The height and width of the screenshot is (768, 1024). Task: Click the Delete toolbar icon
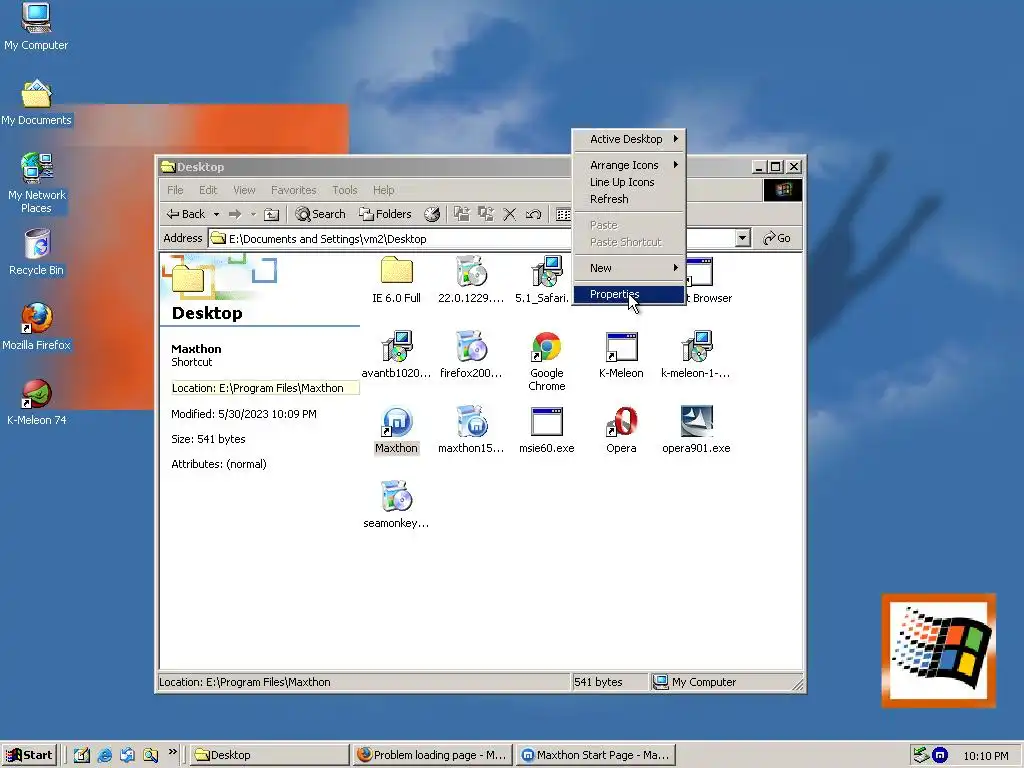pos(510,214)
